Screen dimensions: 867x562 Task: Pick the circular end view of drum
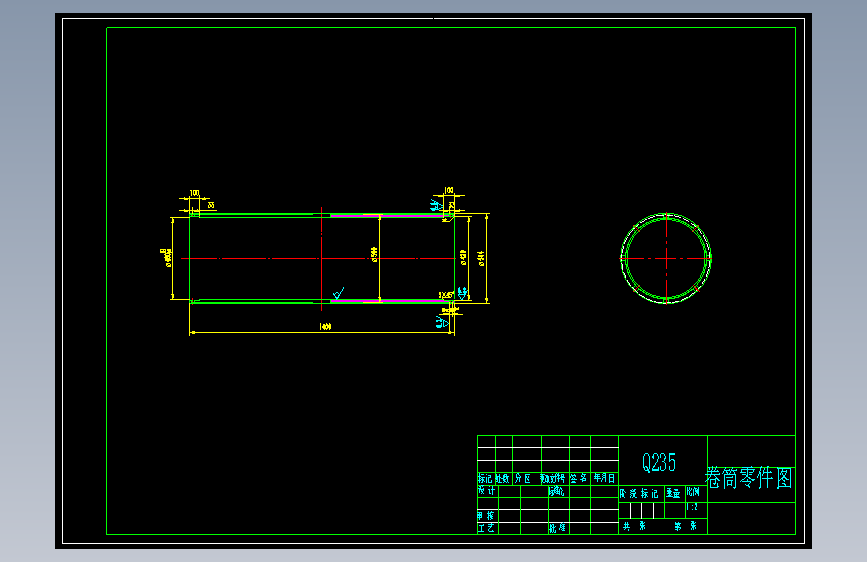tap(666, 258)
